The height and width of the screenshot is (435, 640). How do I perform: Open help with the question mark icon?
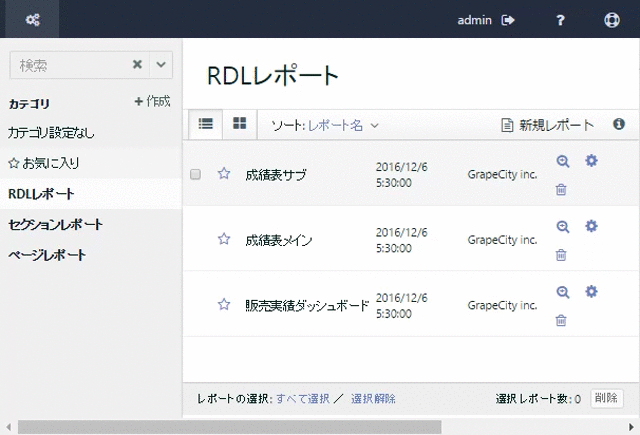560,19
